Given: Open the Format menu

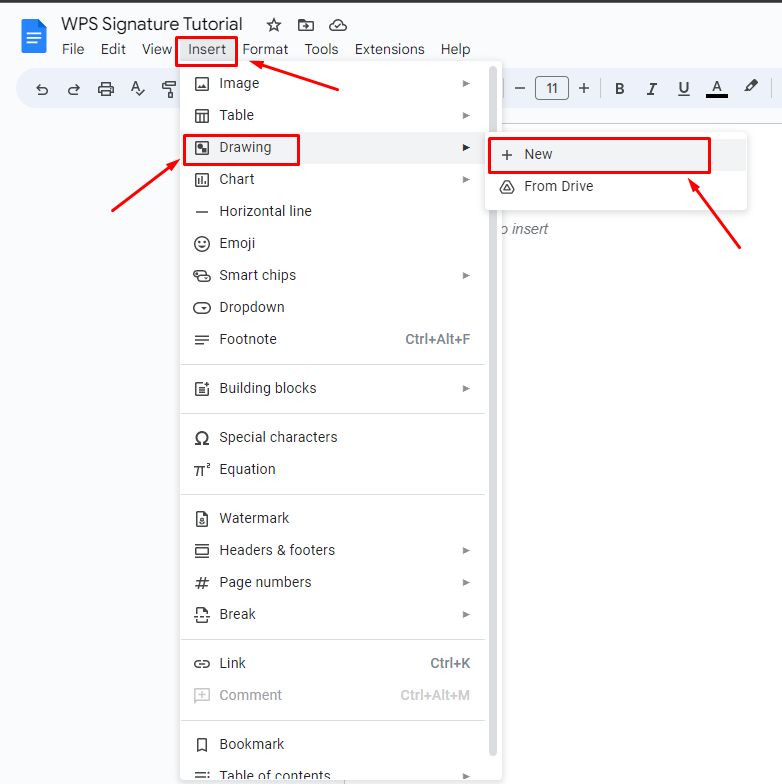Looking at the screenshot, I should click(x=265, y=50).
